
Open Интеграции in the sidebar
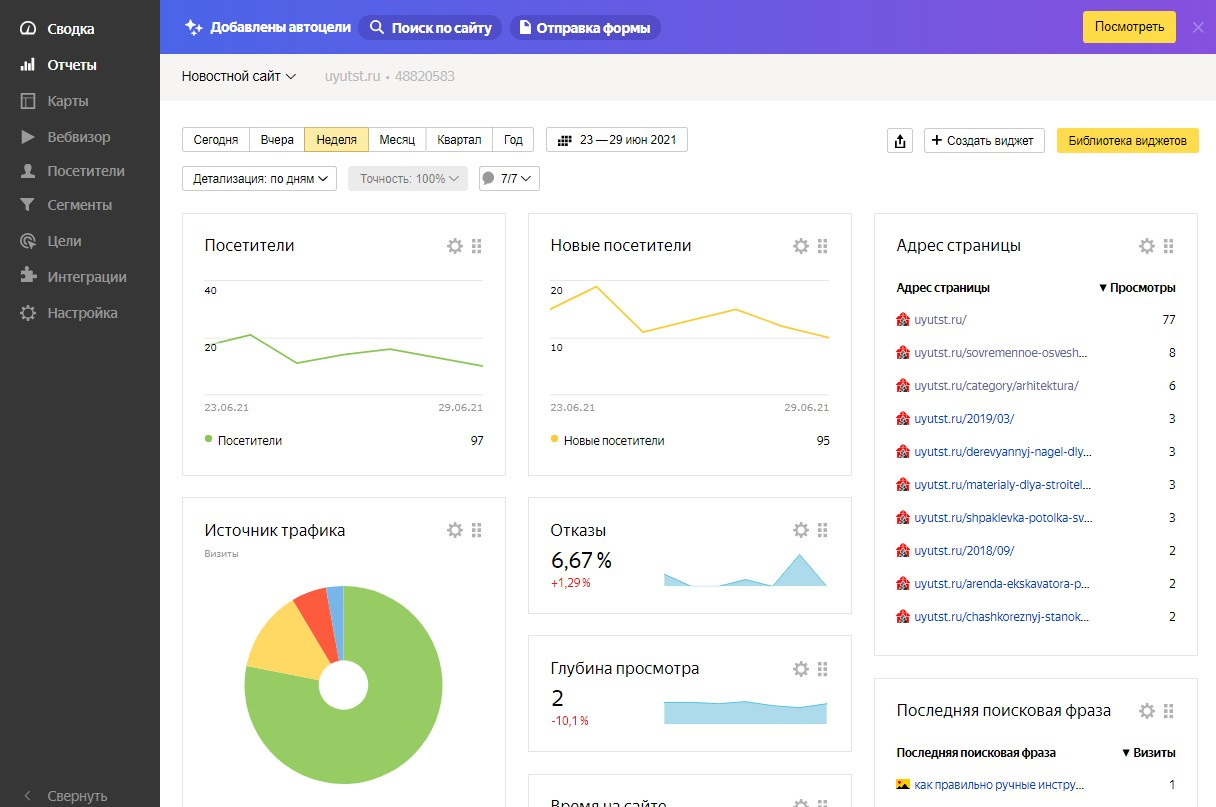click(x=86, y=277)
